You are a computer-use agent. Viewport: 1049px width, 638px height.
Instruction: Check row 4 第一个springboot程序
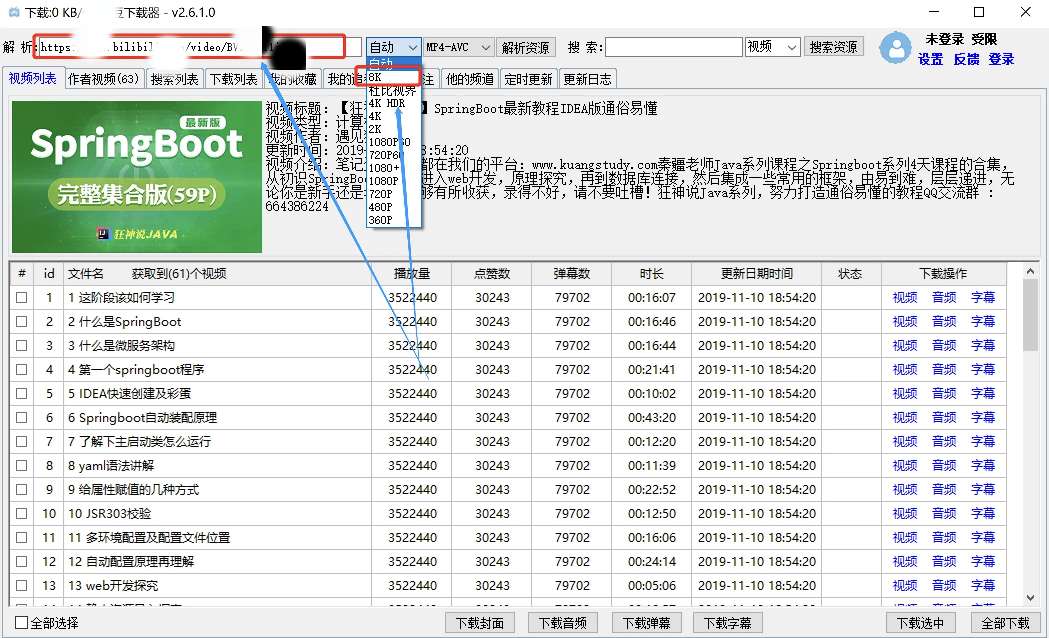tap(21, 370)
